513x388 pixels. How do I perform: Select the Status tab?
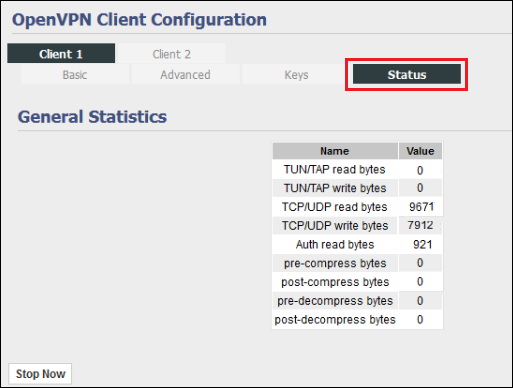(x=407, y=74)
